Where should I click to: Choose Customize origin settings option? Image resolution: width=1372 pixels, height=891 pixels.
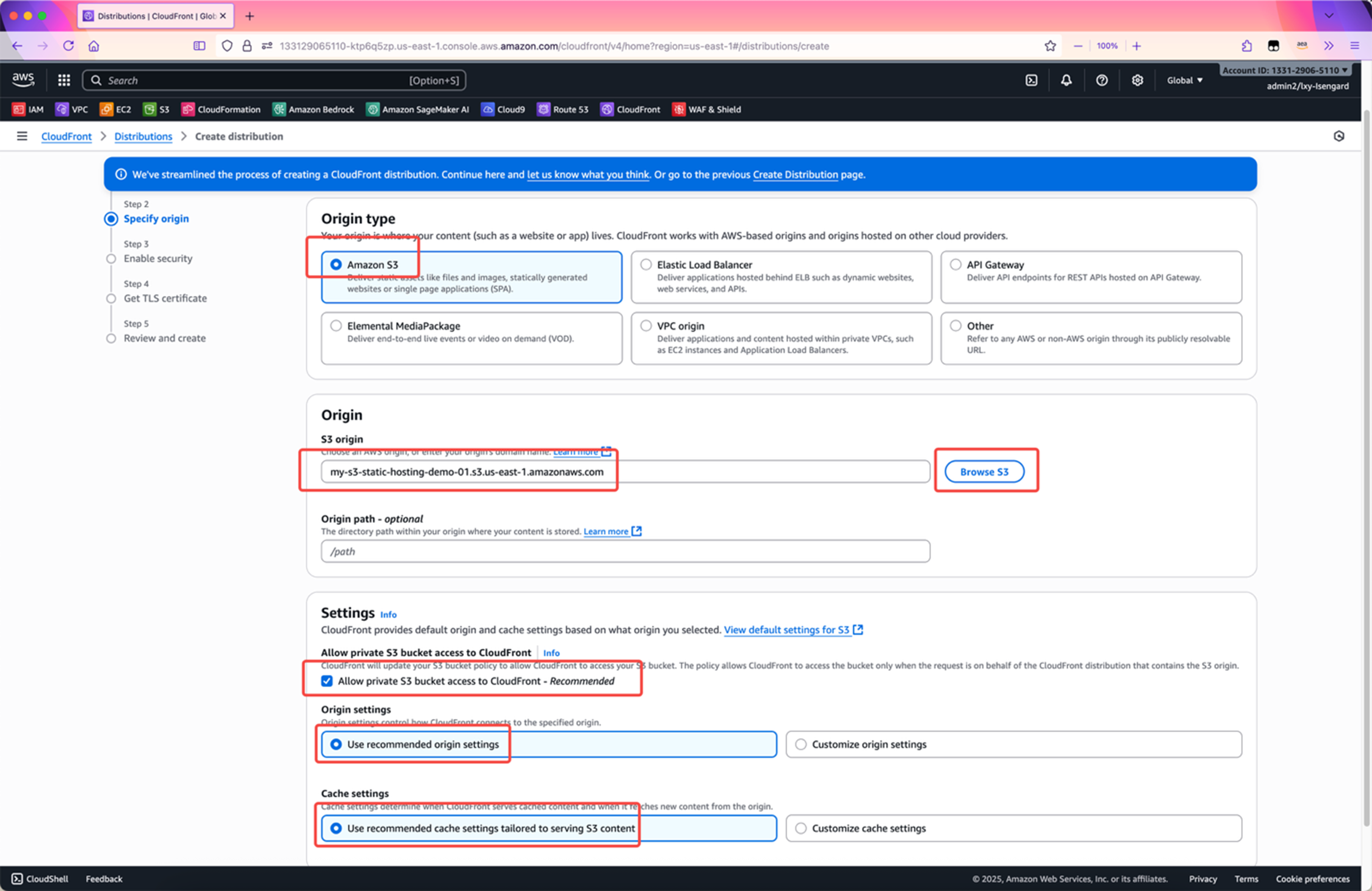click(801, 744)
